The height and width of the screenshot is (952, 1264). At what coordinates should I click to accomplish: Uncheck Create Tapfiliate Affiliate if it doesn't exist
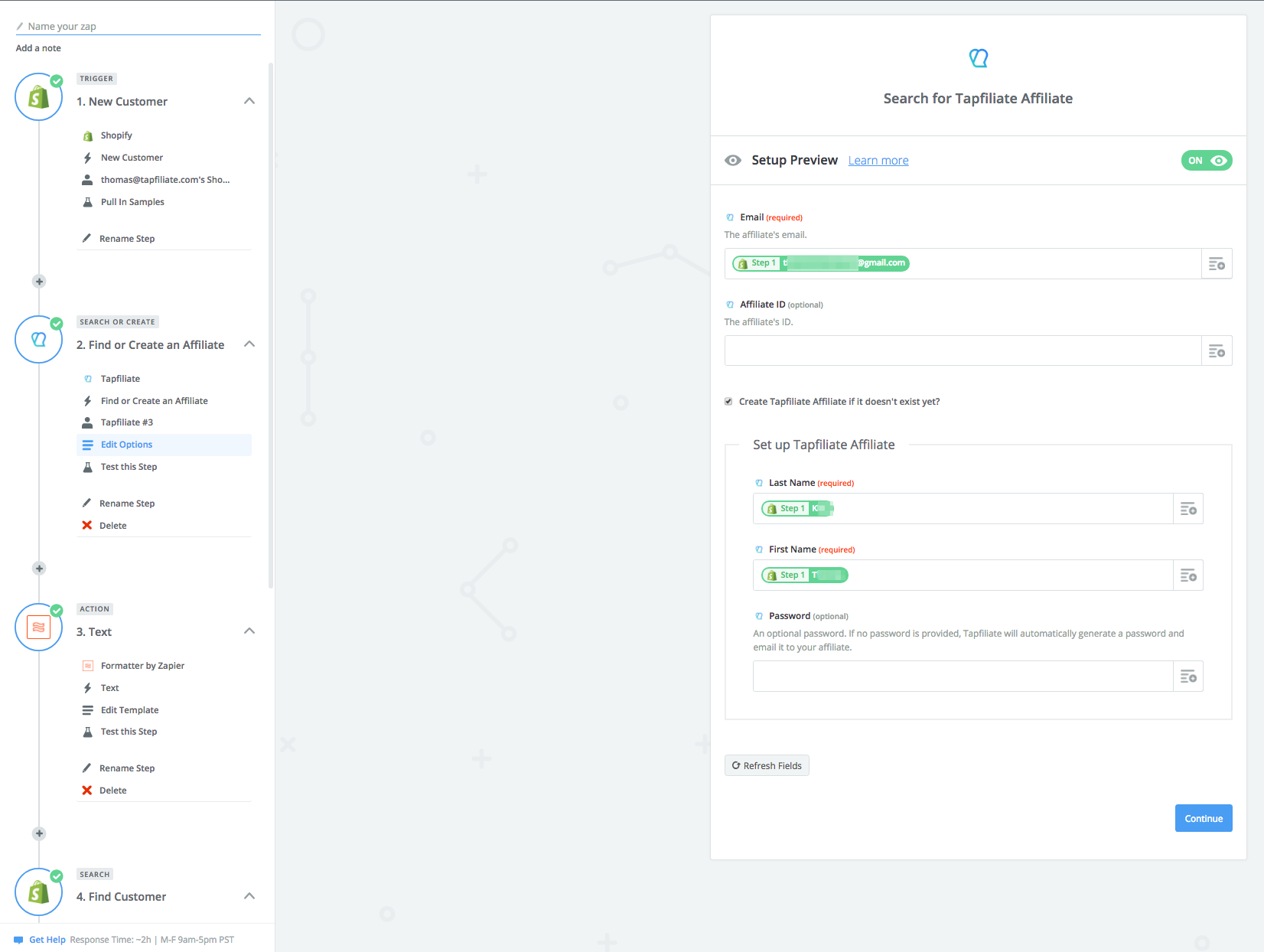(728, 402)
